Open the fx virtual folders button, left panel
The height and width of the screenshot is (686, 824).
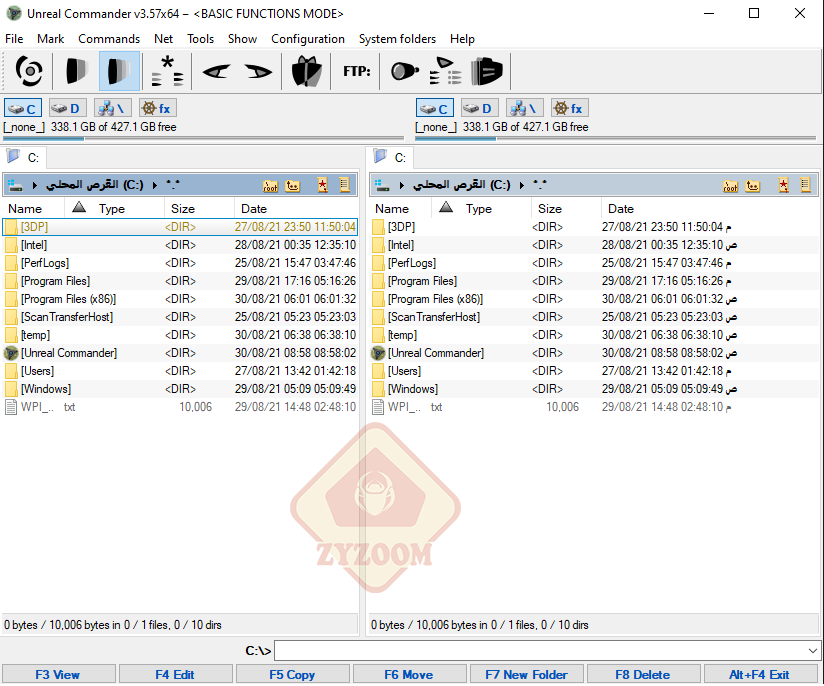tap(158, 108)
